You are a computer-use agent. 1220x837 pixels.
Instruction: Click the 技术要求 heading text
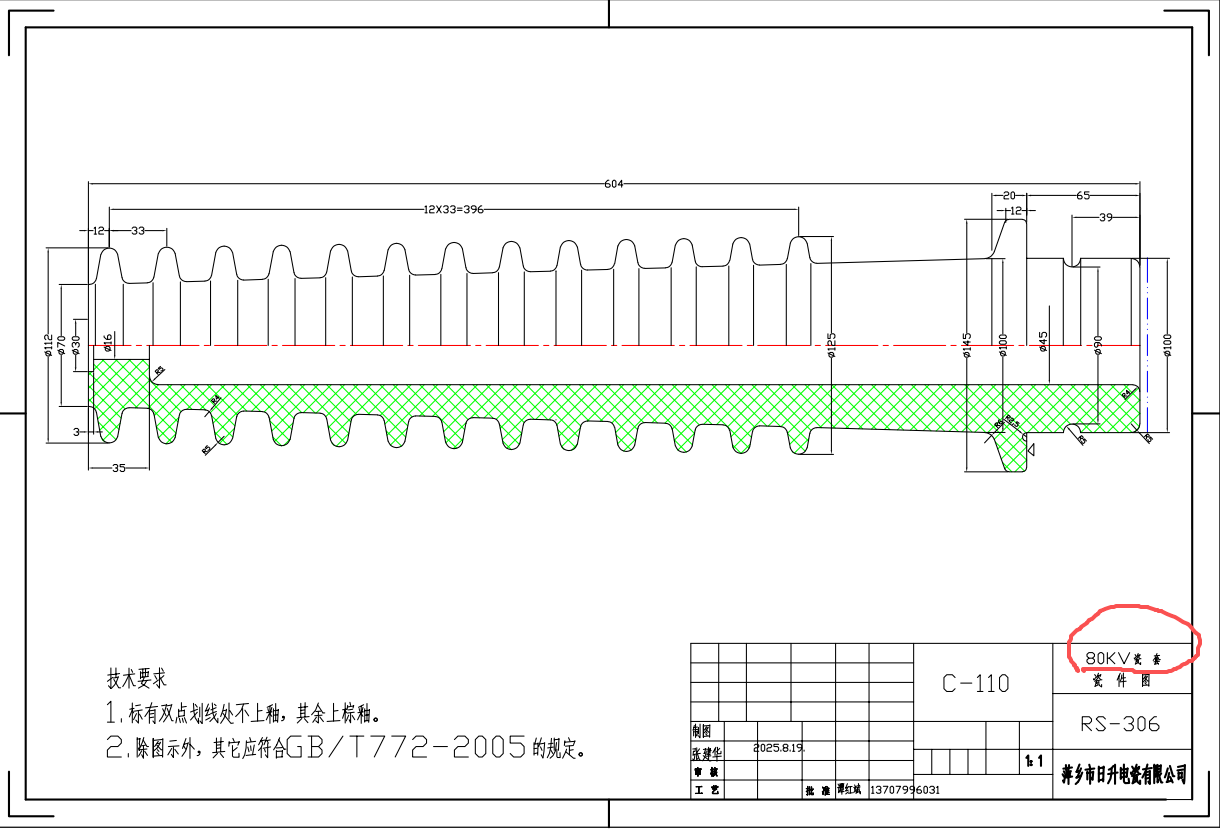pyautogui.click(x=137, y=678)
